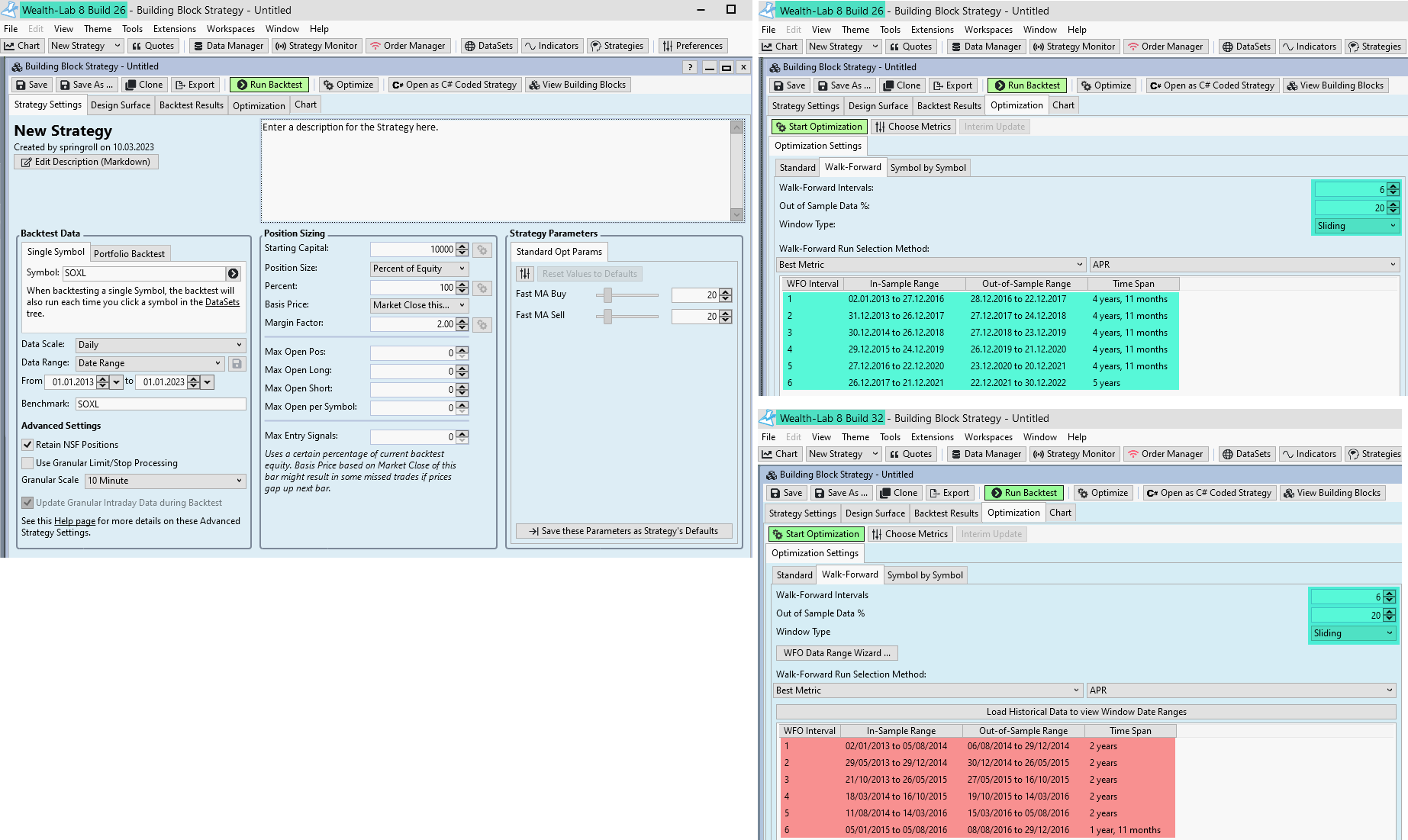The width and height of the screenshot is (1408, 840).
Task: Switch to the Portfolio Backtest tab
Action: [129, 253]
